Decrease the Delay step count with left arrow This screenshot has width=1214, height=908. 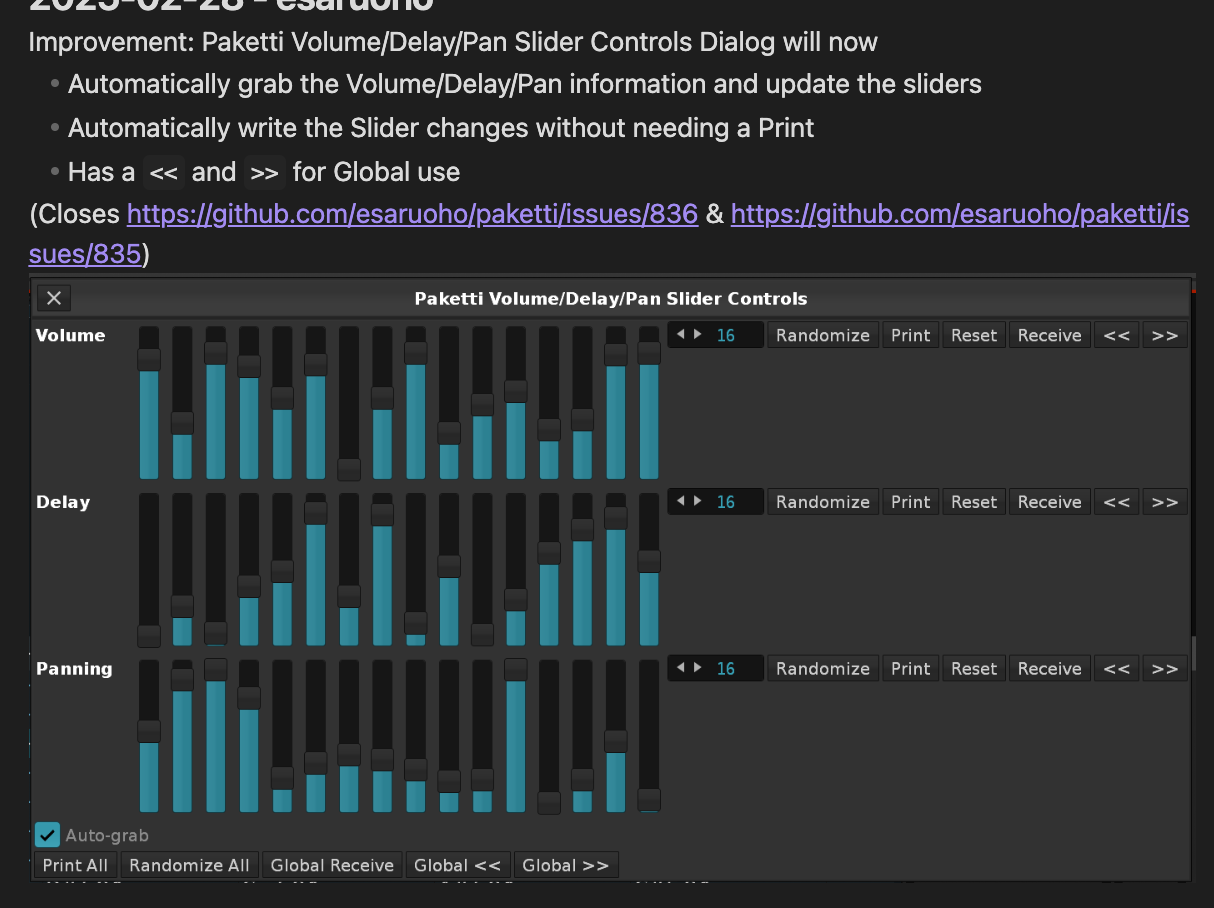coord(681,502)
